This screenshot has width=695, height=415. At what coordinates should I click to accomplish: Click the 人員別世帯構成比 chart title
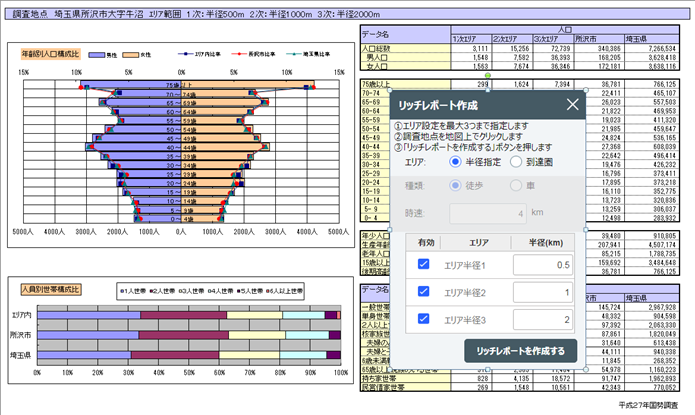click(51, 290)
